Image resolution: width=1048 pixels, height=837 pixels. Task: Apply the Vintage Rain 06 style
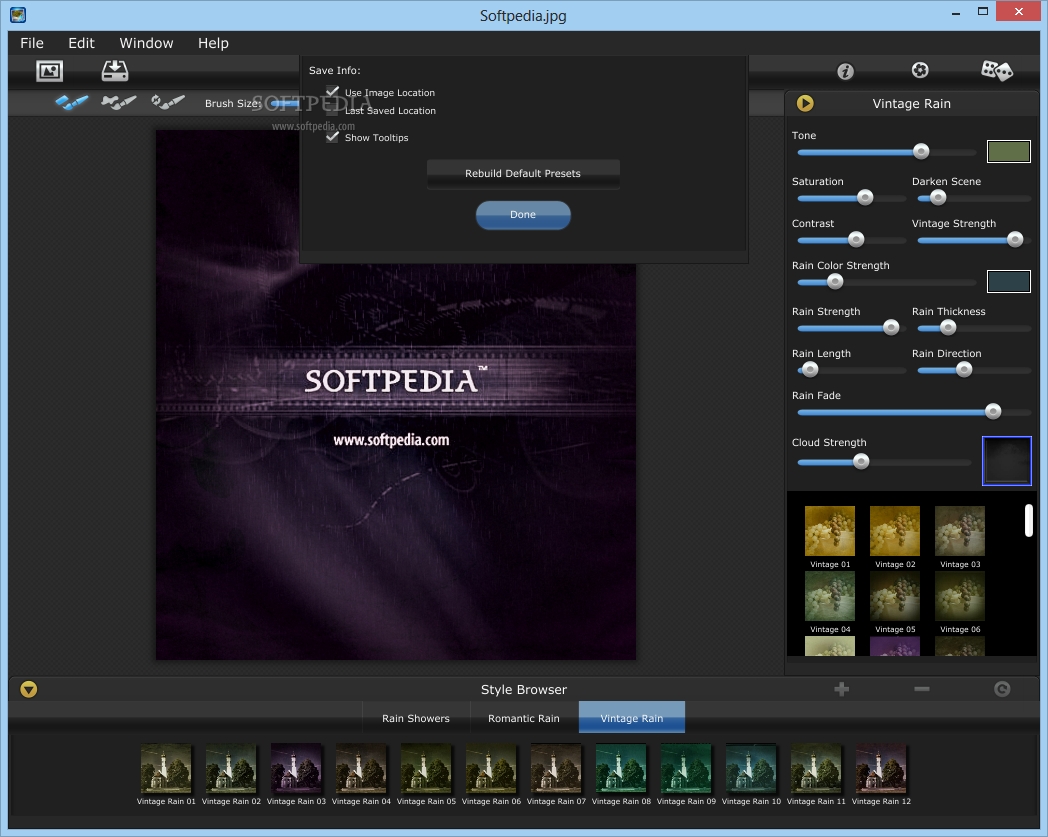point(491,769)
